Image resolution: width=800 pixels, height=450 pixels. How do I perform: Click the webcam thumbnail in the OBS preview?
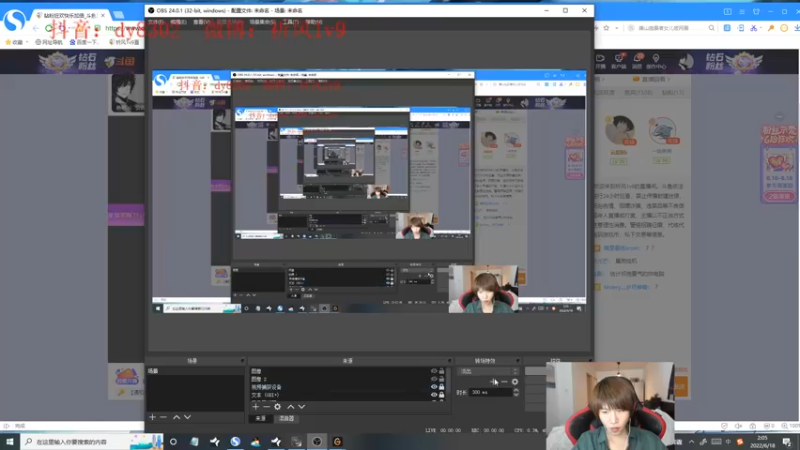point(483,289)
